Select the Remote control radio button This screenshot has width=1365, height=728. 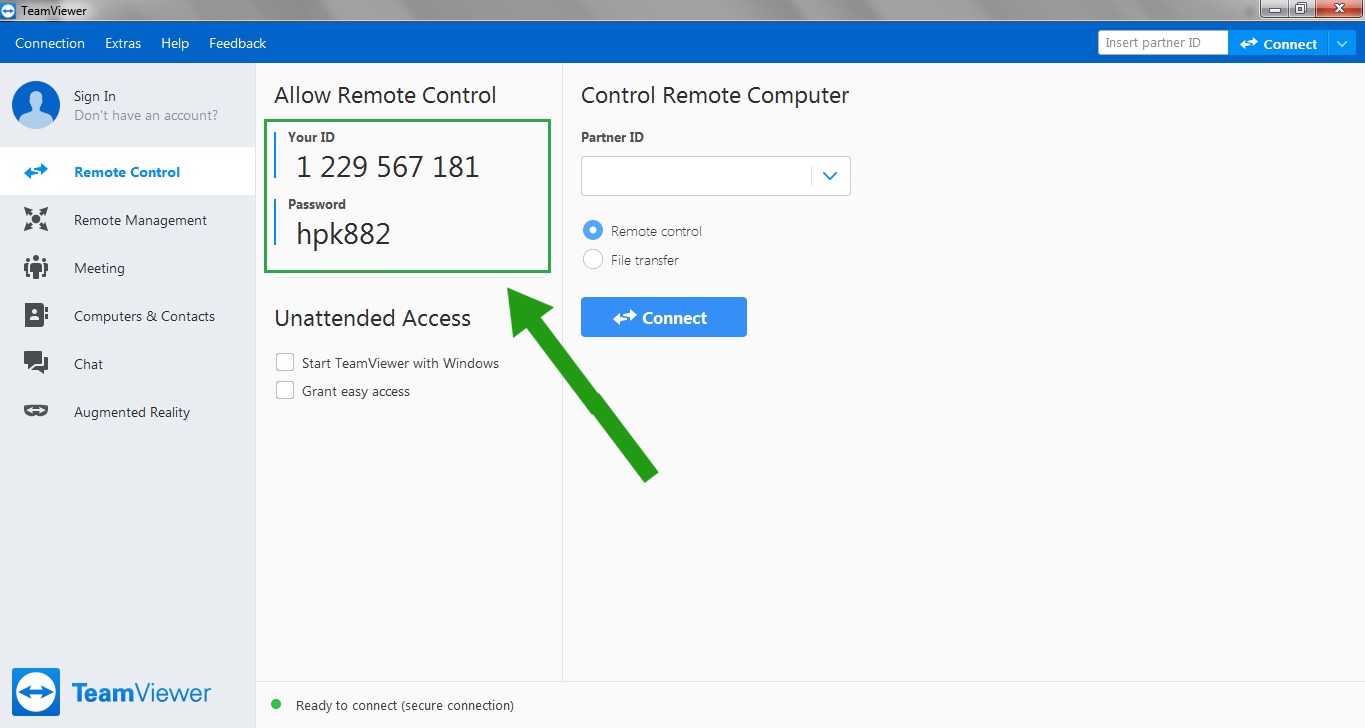593,230
